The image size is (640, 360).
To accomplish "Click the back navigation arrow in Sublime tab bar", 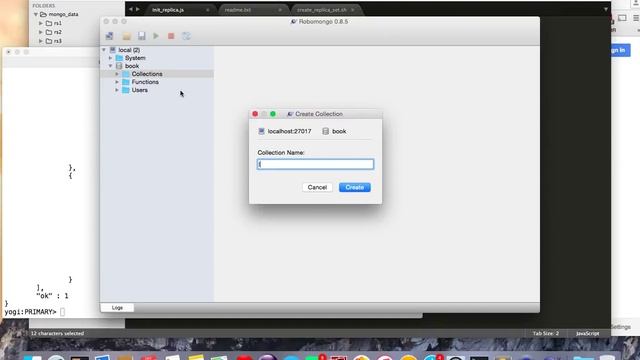I will 131,9.
